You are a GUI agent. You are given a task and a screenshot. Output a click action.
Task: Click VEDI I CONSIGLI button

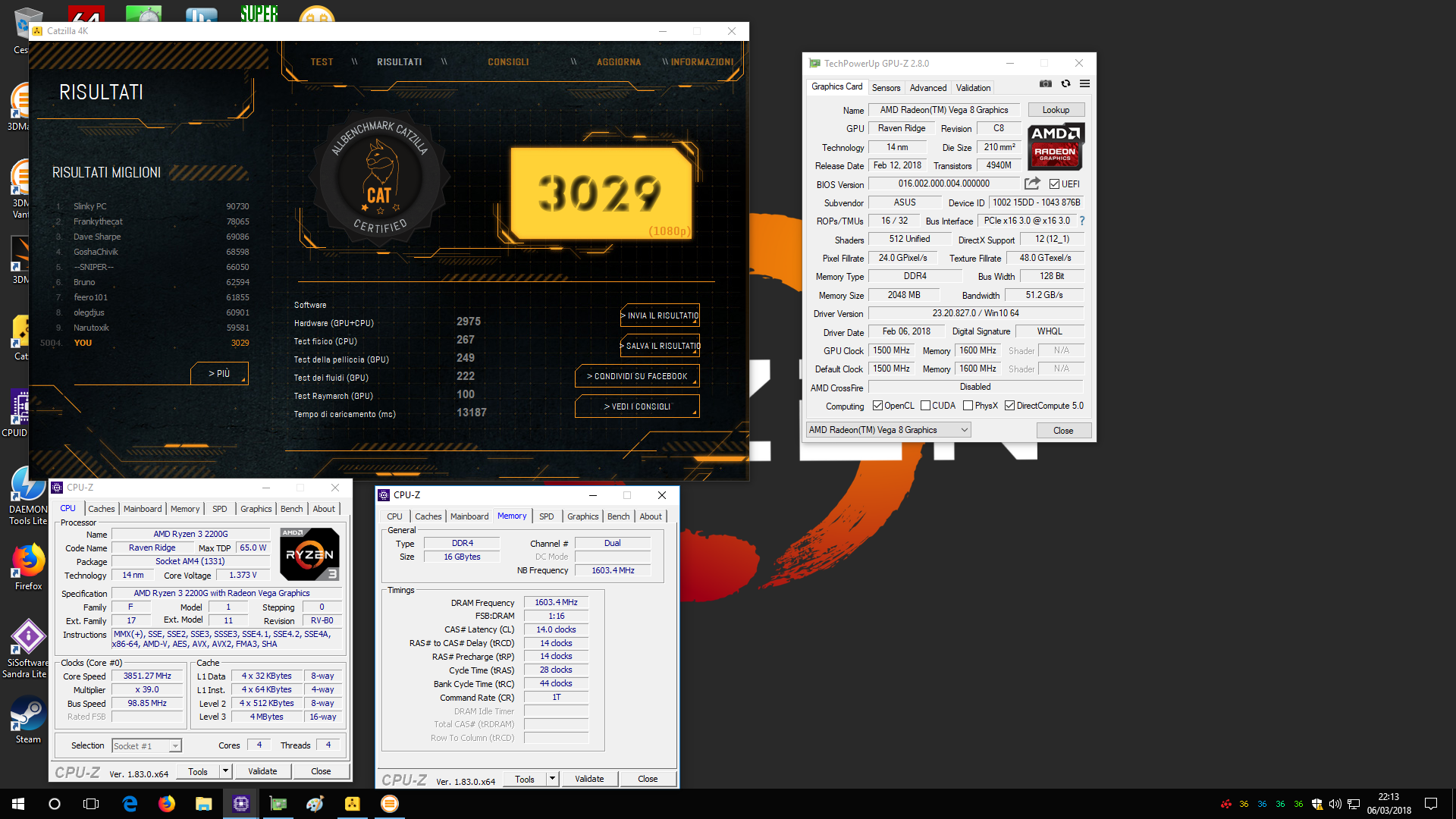click(637, 406)
